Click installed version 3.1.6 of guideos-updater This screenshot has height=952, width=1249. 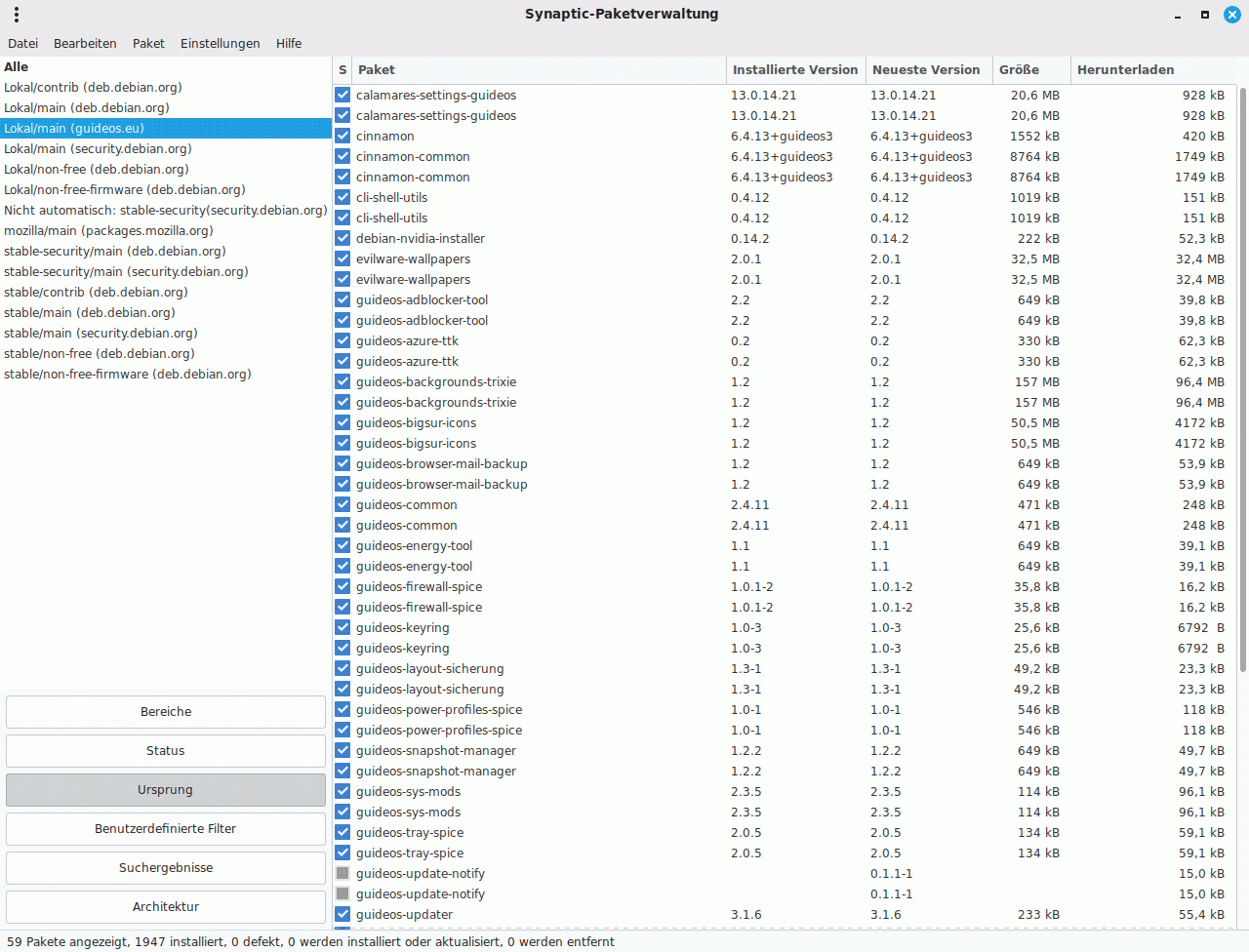[x=746, y=914]
